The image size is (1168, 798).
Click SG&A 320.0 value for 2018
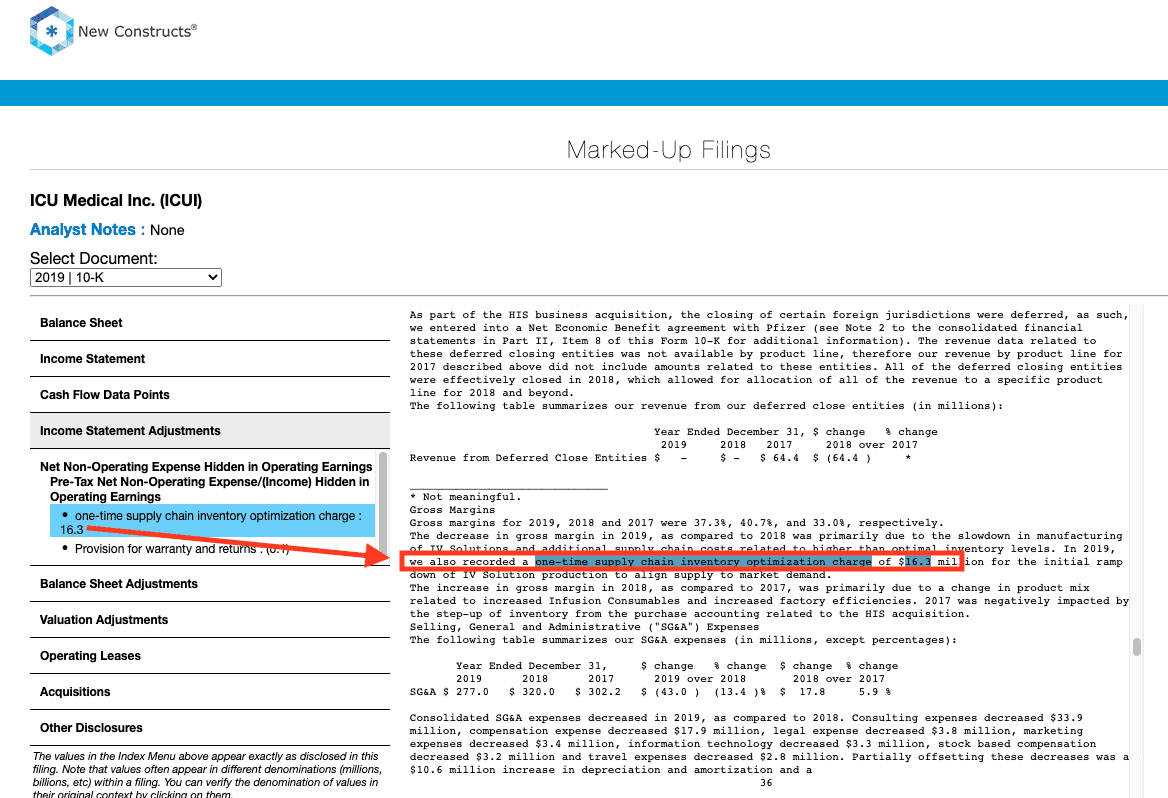(539, 691)
